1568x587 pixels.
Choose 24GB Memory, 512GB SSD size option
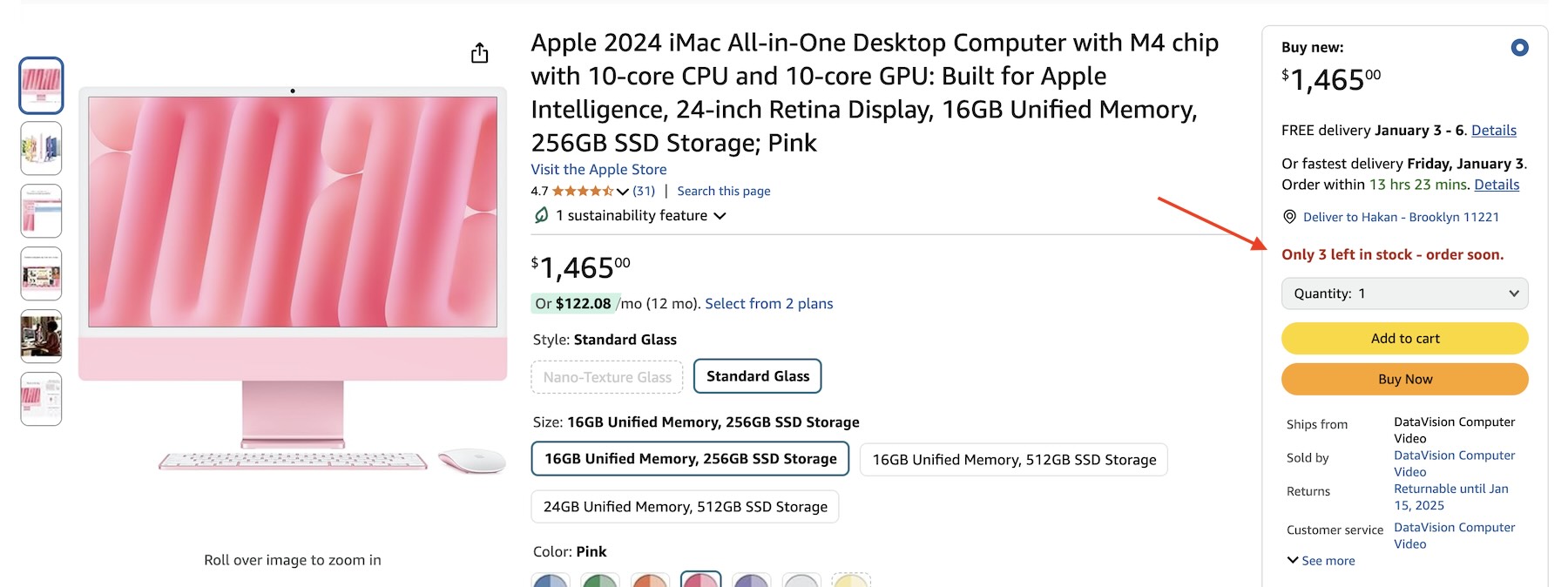[685, 507]
